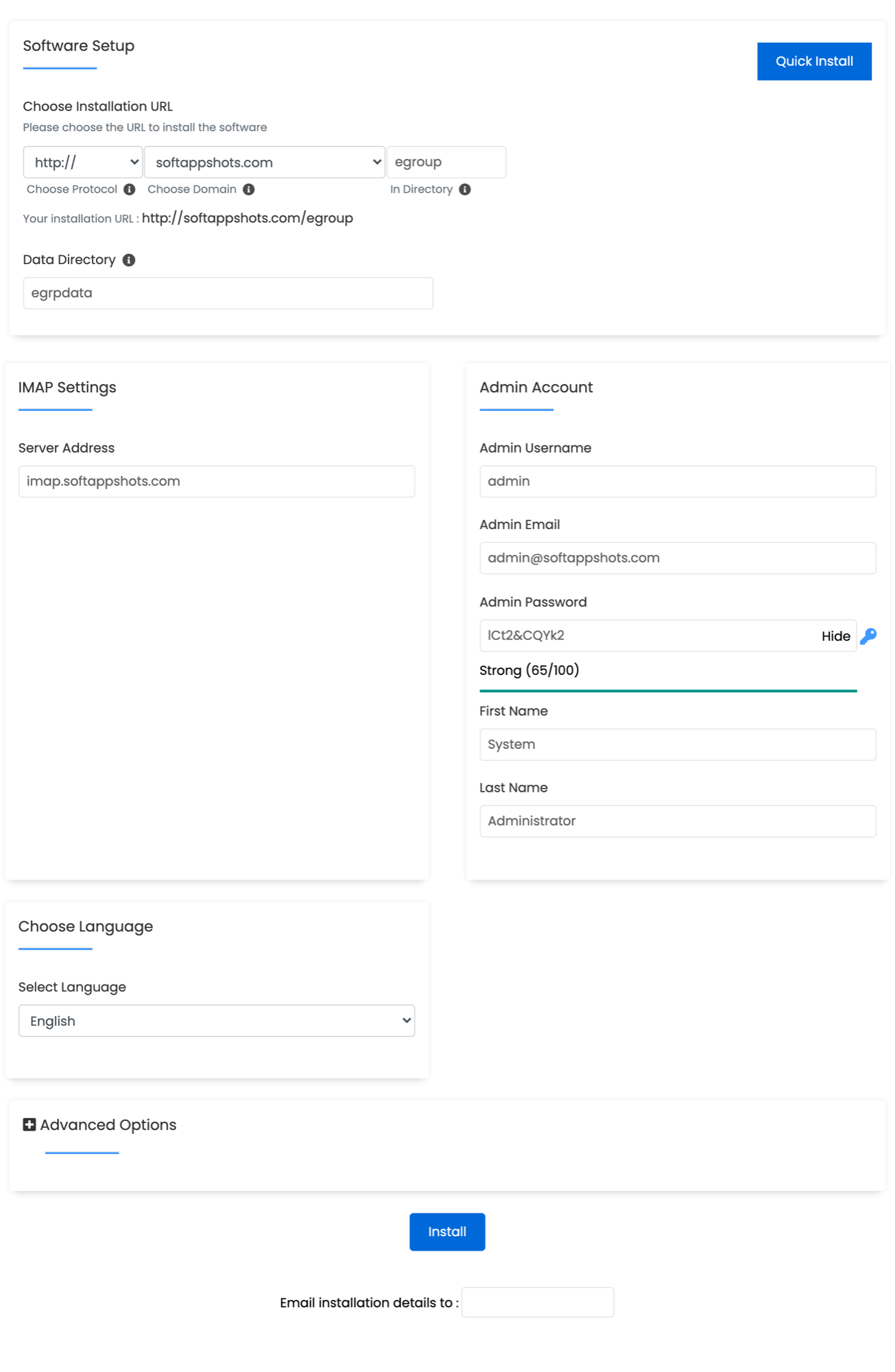Click the Strong (65/100) strength text

pos(529,670)
